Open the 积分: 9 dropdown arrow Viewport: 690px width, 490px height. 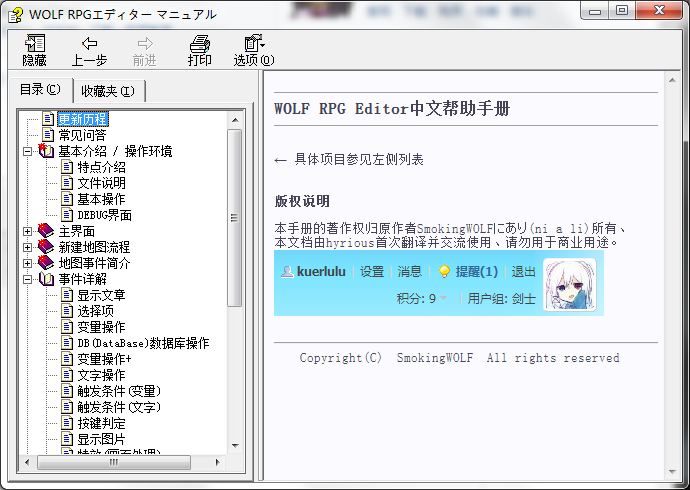pos(444,298)
